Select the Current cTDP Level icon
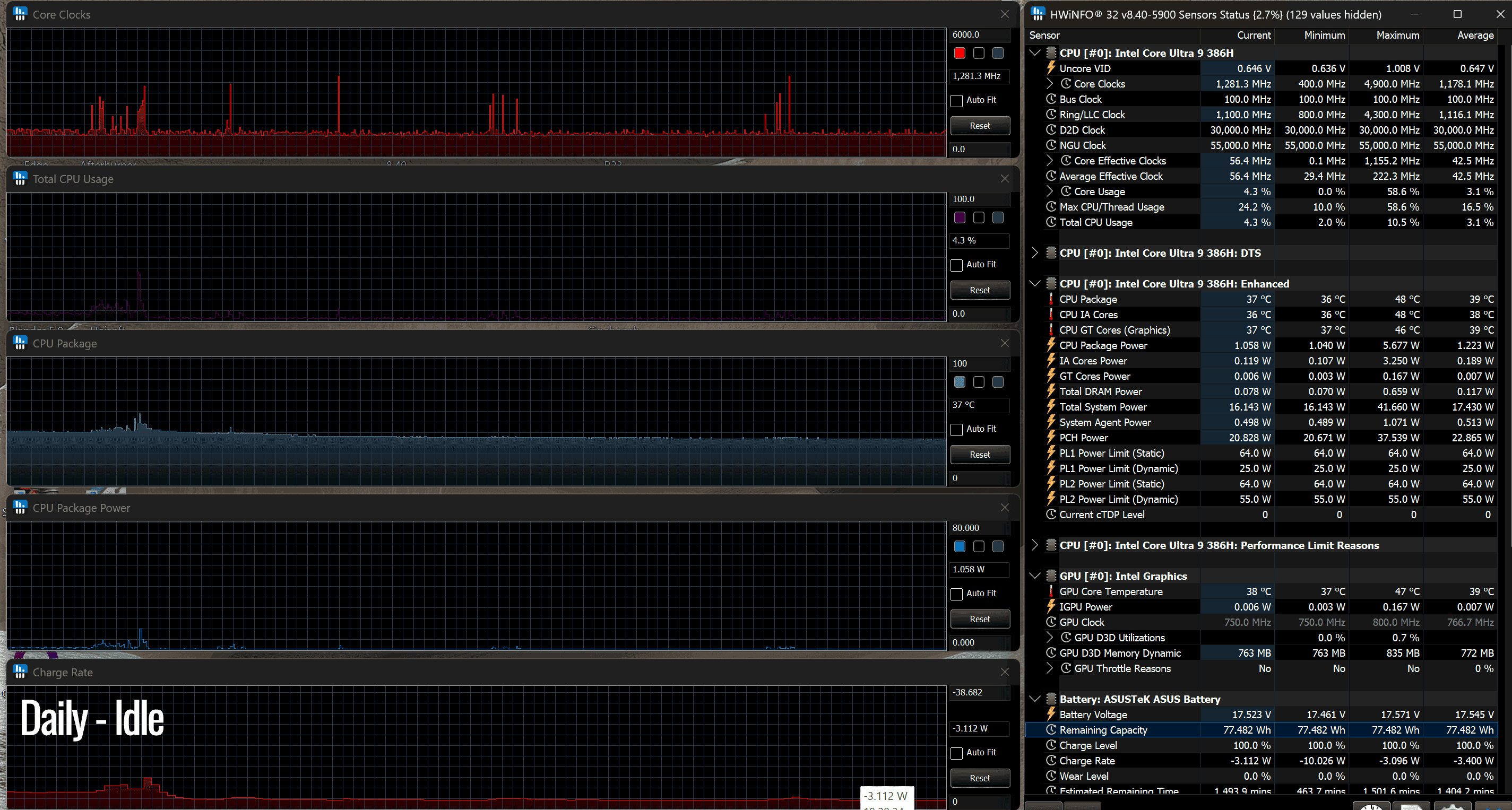The image size is (1512, 810). 1051,515
